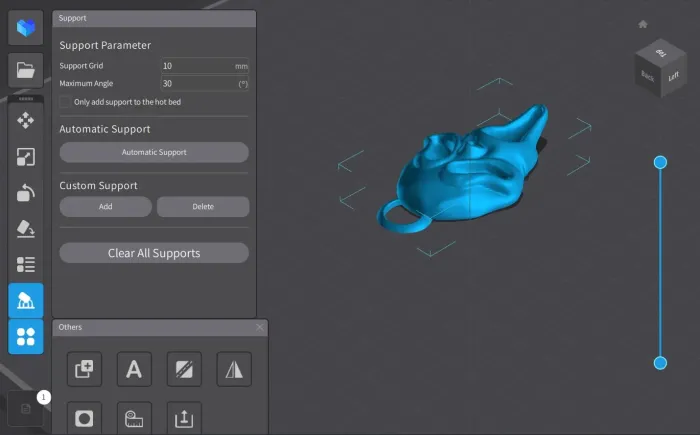
Task: Click the Automatic Support button
Action: coord(154,152)
